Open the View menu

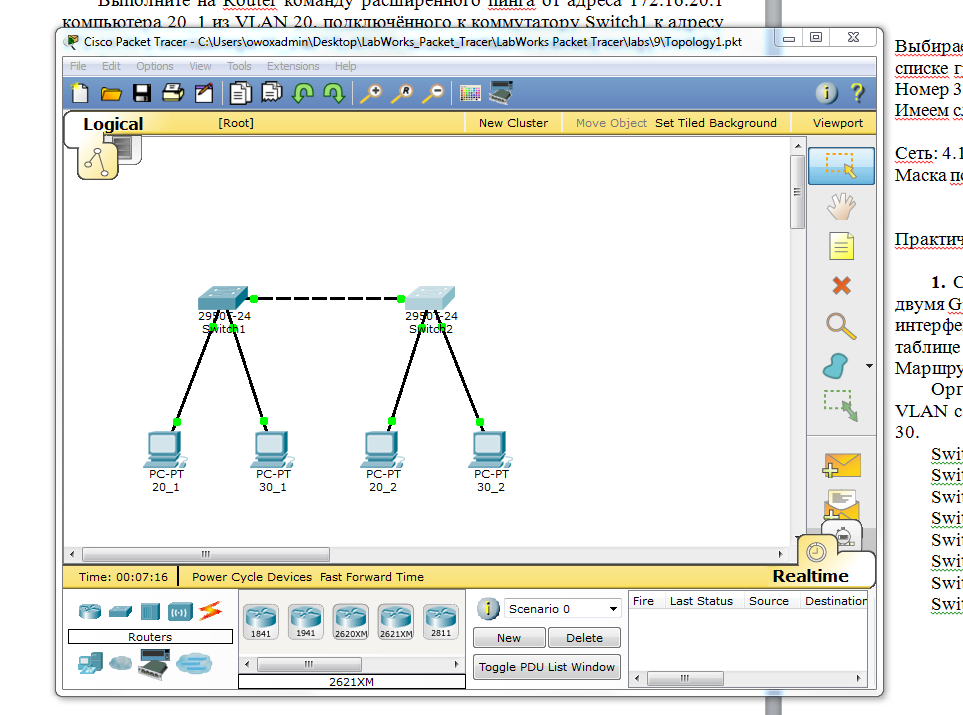point(200,66)
